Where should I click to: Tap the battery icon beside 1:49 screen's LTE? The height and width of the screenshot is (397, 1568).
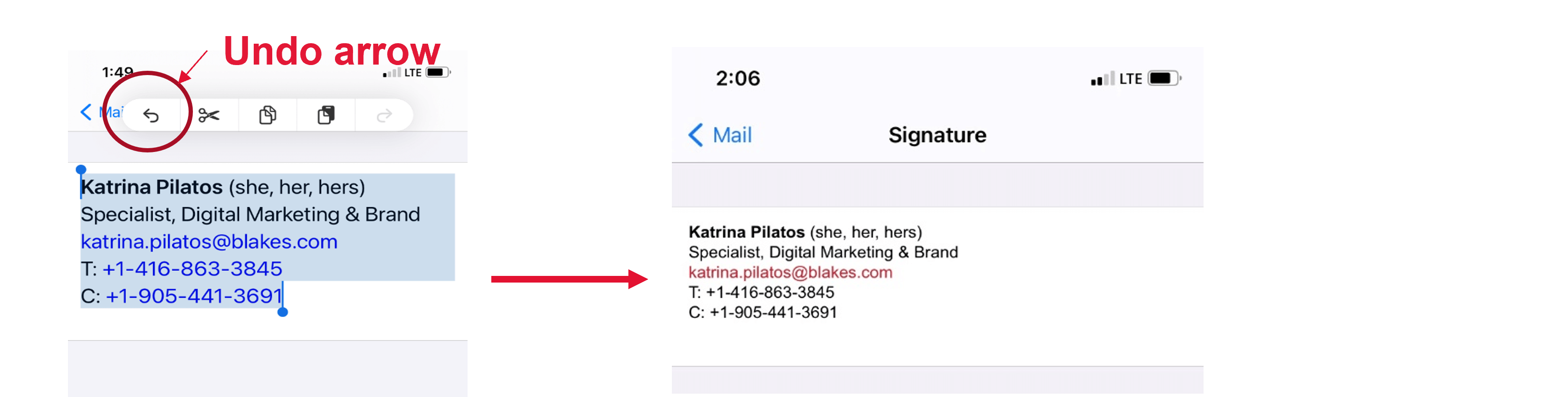click(x=438, y=72)
